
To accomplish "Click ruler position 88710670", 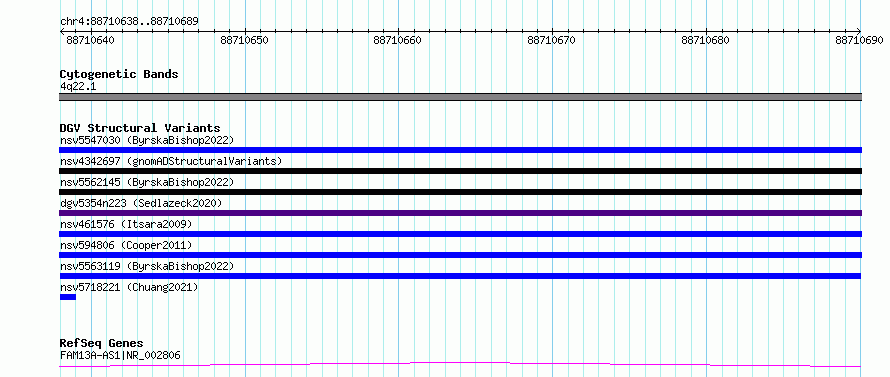I will (551, 40).
